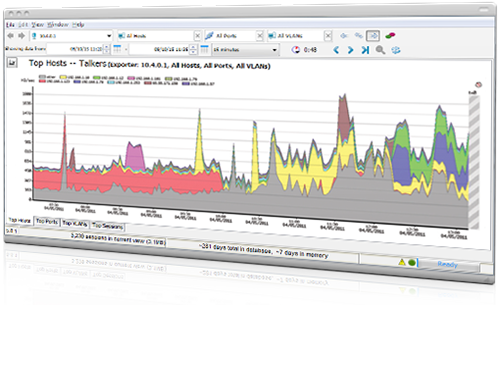Open the 15 minutes interval dropdown
This screenshot has height=375, width=500.
(x=245, y=50)
